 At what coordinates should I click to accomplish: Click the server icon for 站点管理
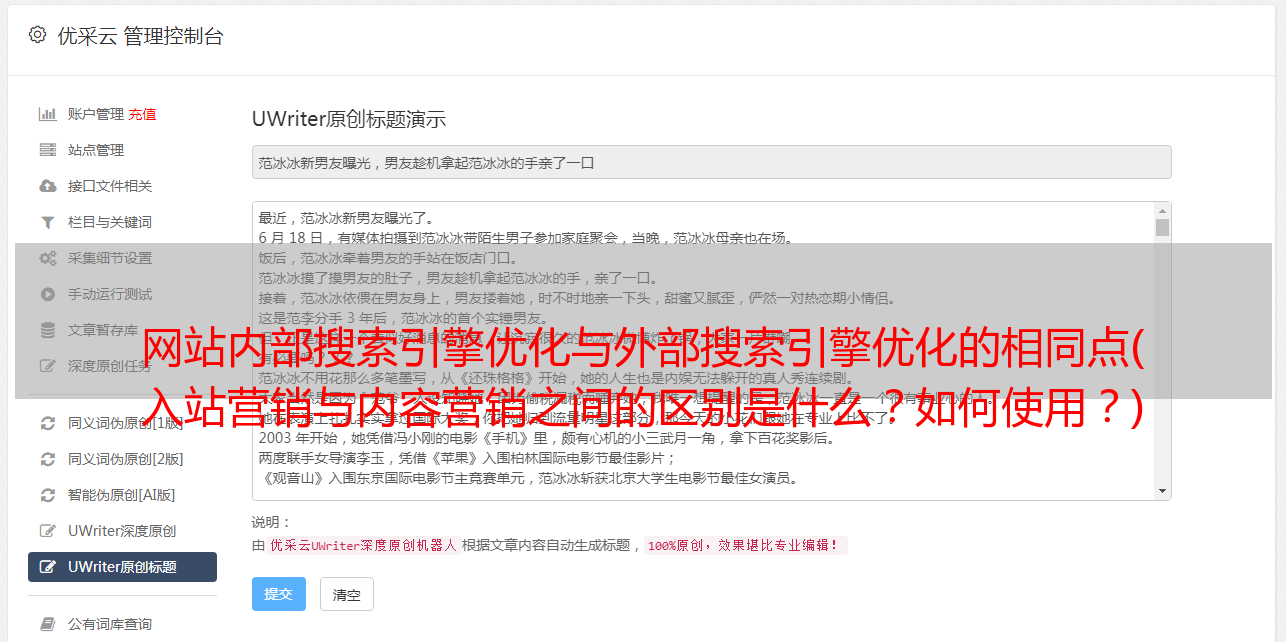[47, 150]
